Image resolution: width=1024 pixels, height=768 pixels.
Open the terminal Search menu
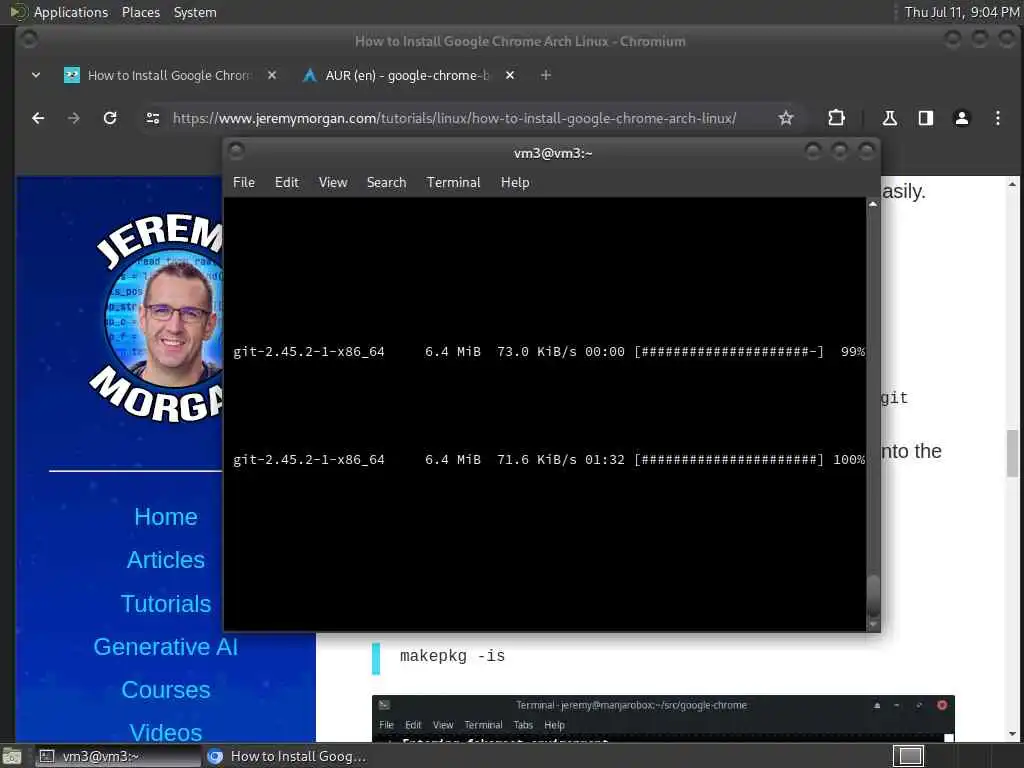pos(387,183)
